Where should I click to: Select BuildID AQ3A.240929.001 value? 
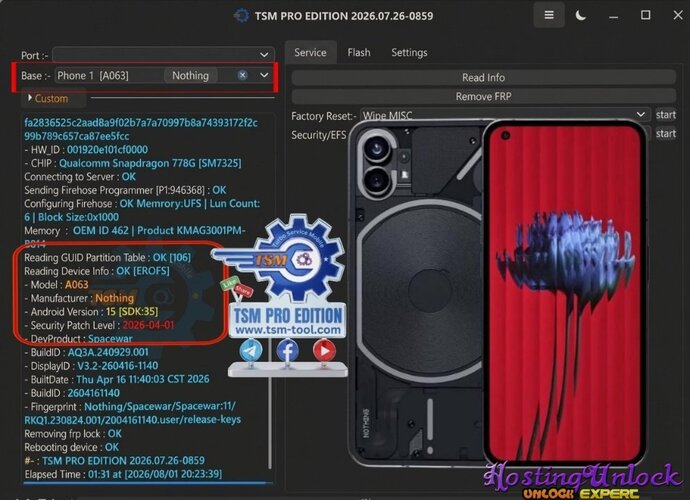108,352
